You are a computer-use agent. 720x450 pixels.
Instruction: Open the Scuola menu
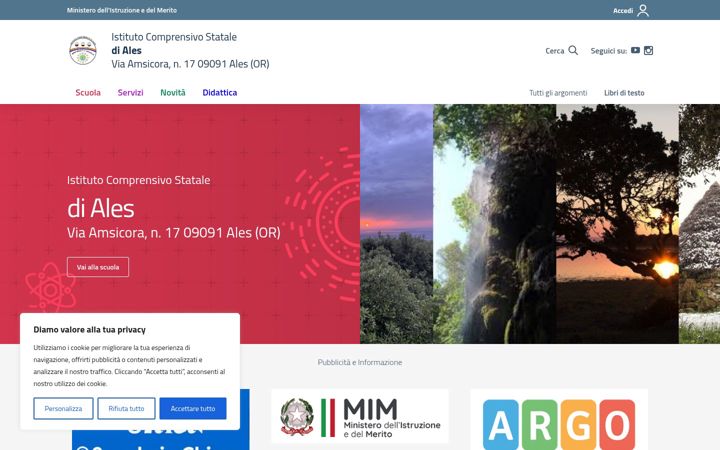pyautogui.click(x=88, y=92)
